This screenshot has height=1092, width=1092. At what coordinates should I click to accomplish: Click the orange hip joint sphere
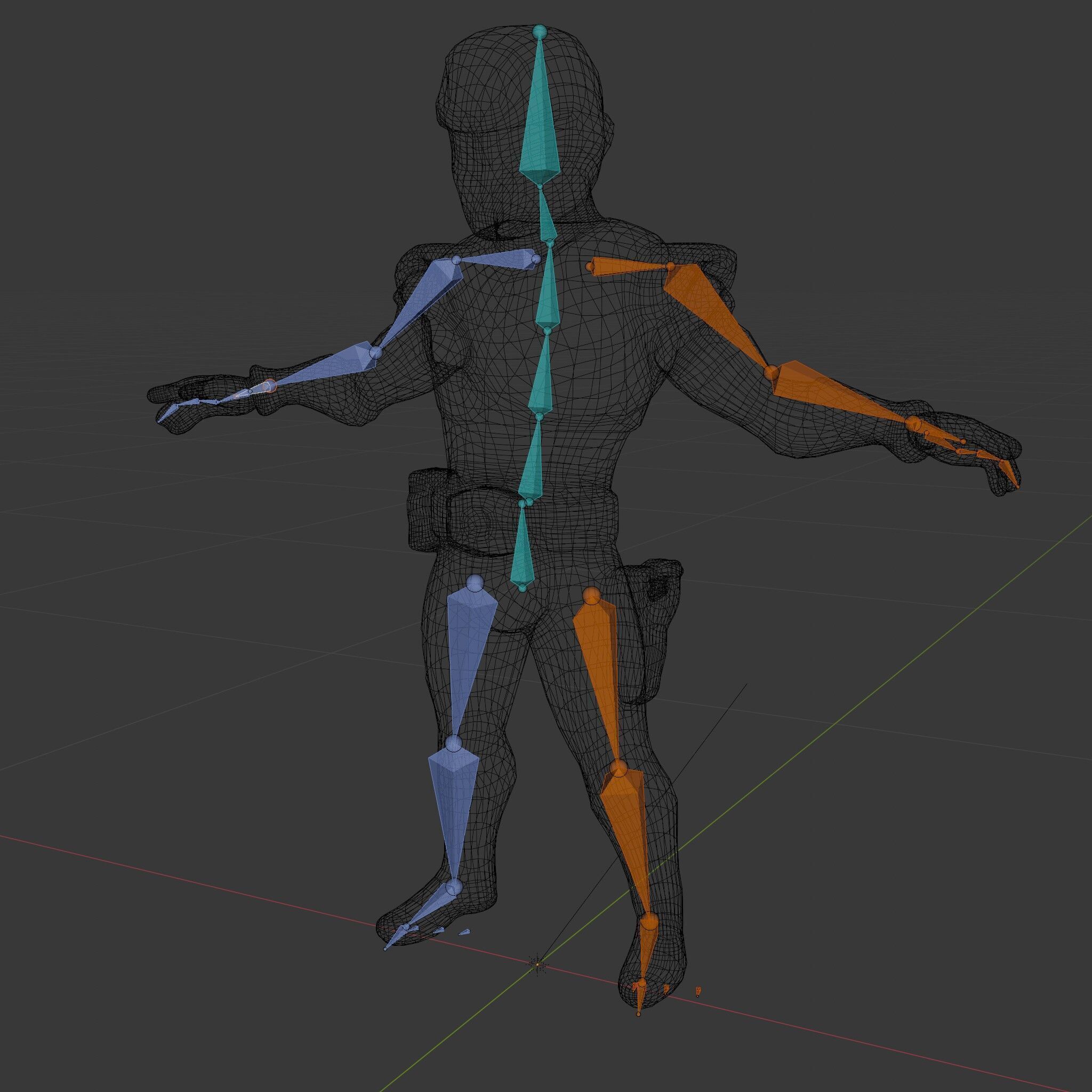592,595
